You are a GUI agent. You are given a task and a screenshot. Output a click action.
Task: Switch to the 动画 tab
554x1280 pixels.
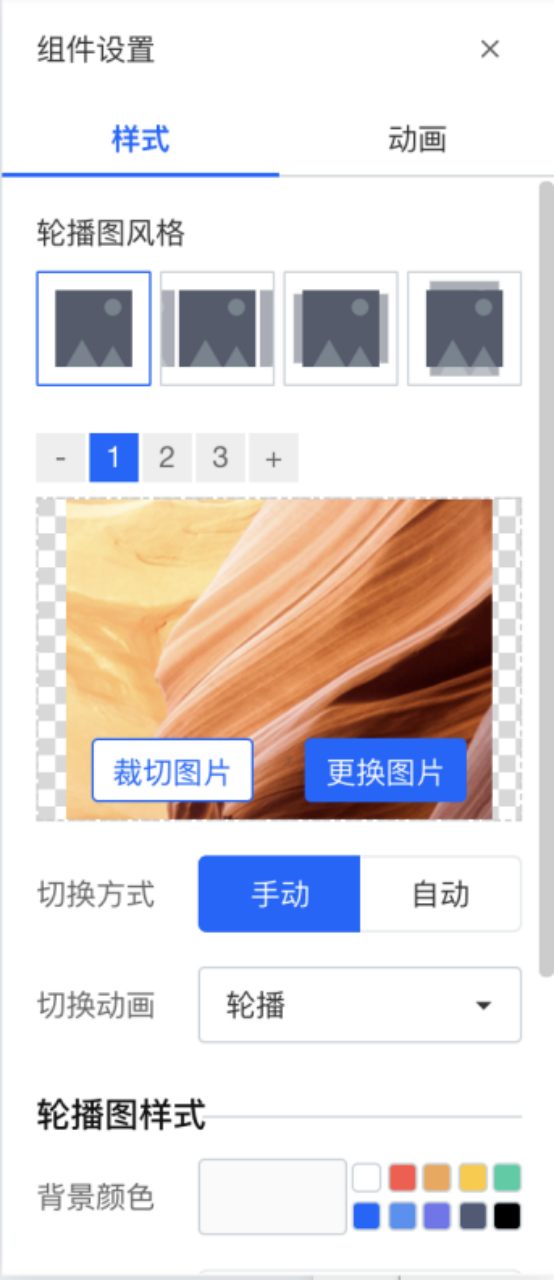pos(416,139)
